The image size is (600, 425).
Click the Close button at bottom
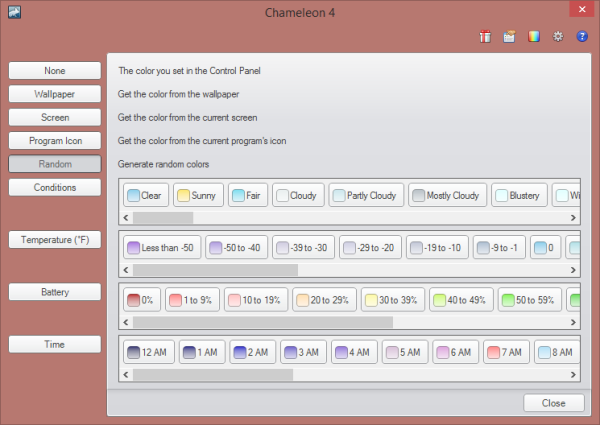click(554, 403)
